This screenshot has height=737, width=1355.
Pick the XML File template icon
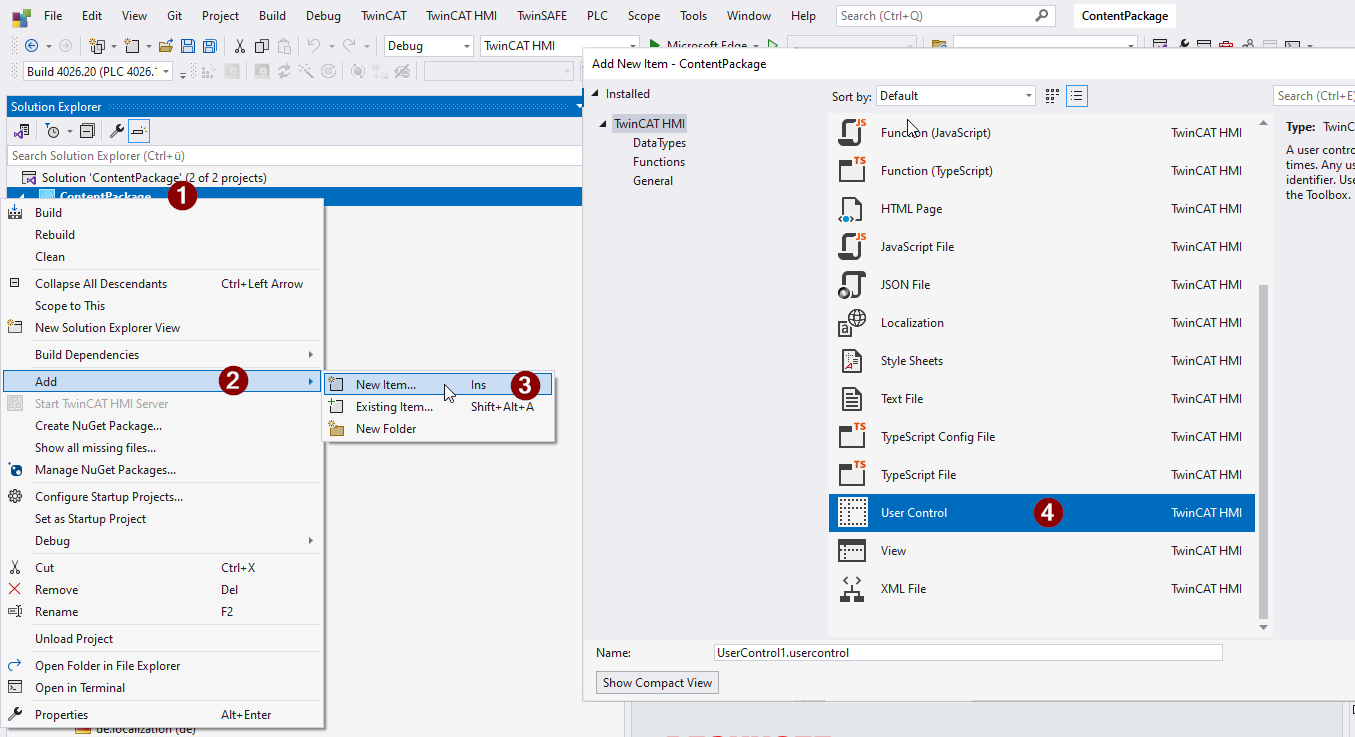851,589
